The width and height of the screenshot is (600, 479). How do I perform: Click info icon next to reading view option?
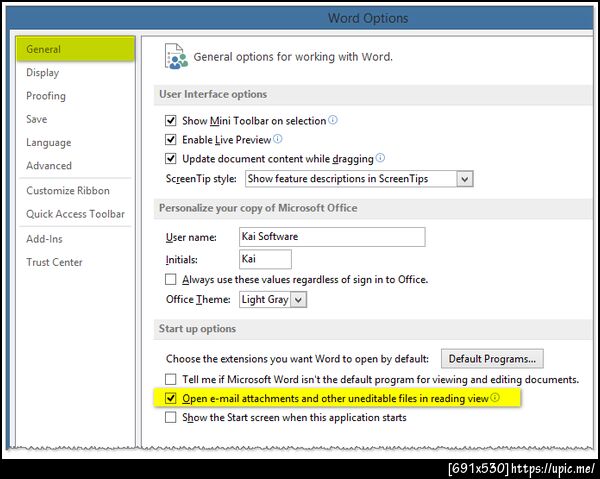click(495, 398)
